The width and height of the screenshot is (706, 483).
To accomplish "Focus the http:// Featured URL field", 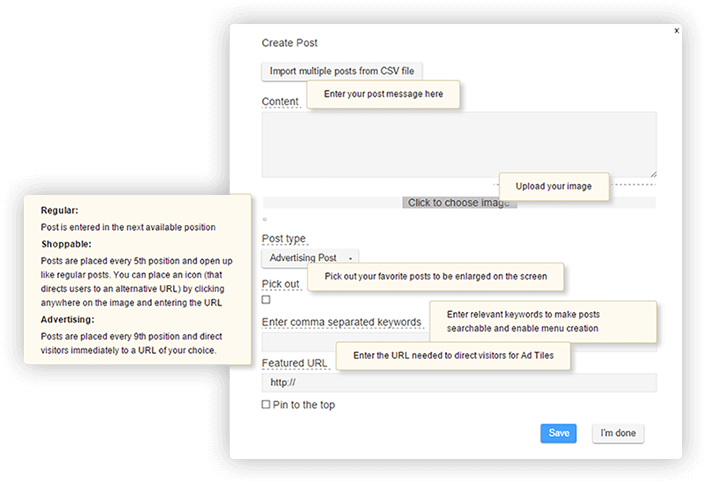I will pos(459,383).
